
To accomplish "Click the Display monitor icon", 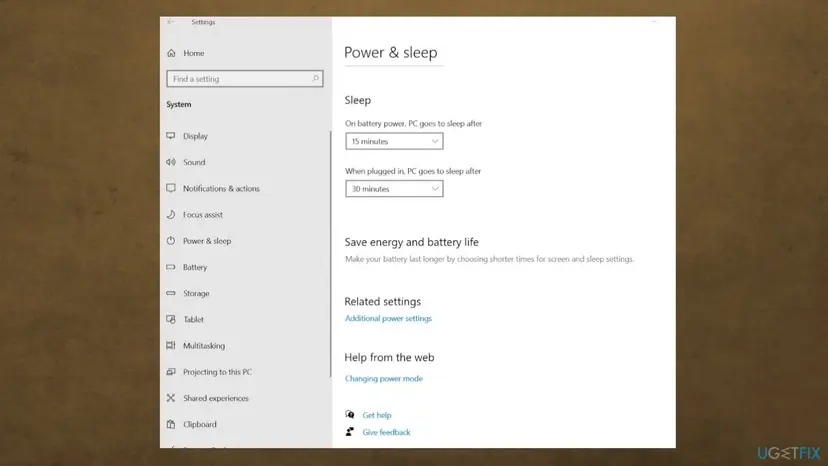I will 171,136.
